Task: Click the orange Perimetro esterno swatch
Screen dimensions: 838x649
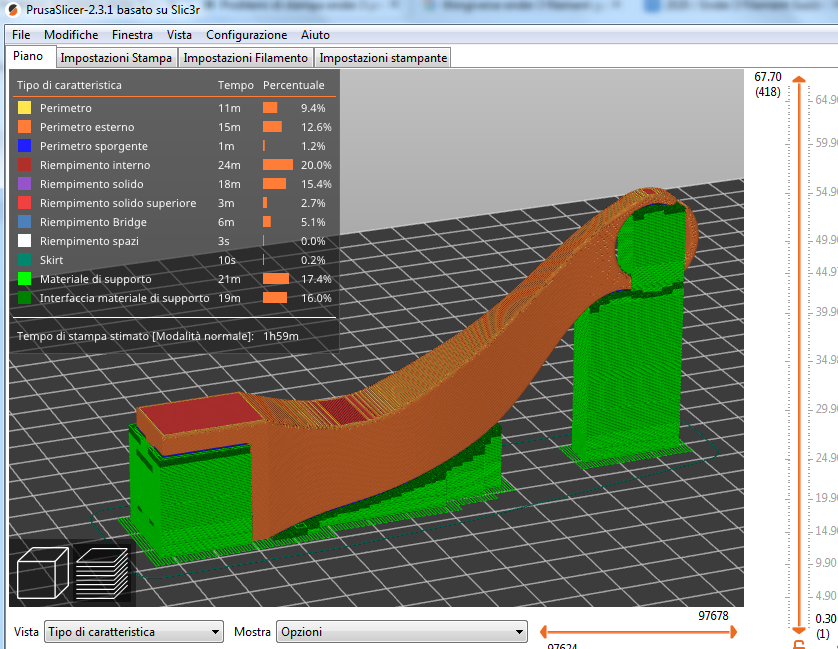Action: click(25, 127)
